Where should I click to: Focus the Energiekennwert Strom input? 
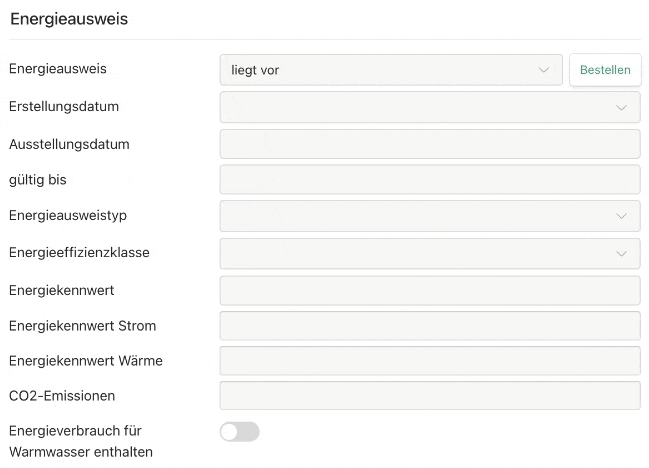[x=429, y=326]
